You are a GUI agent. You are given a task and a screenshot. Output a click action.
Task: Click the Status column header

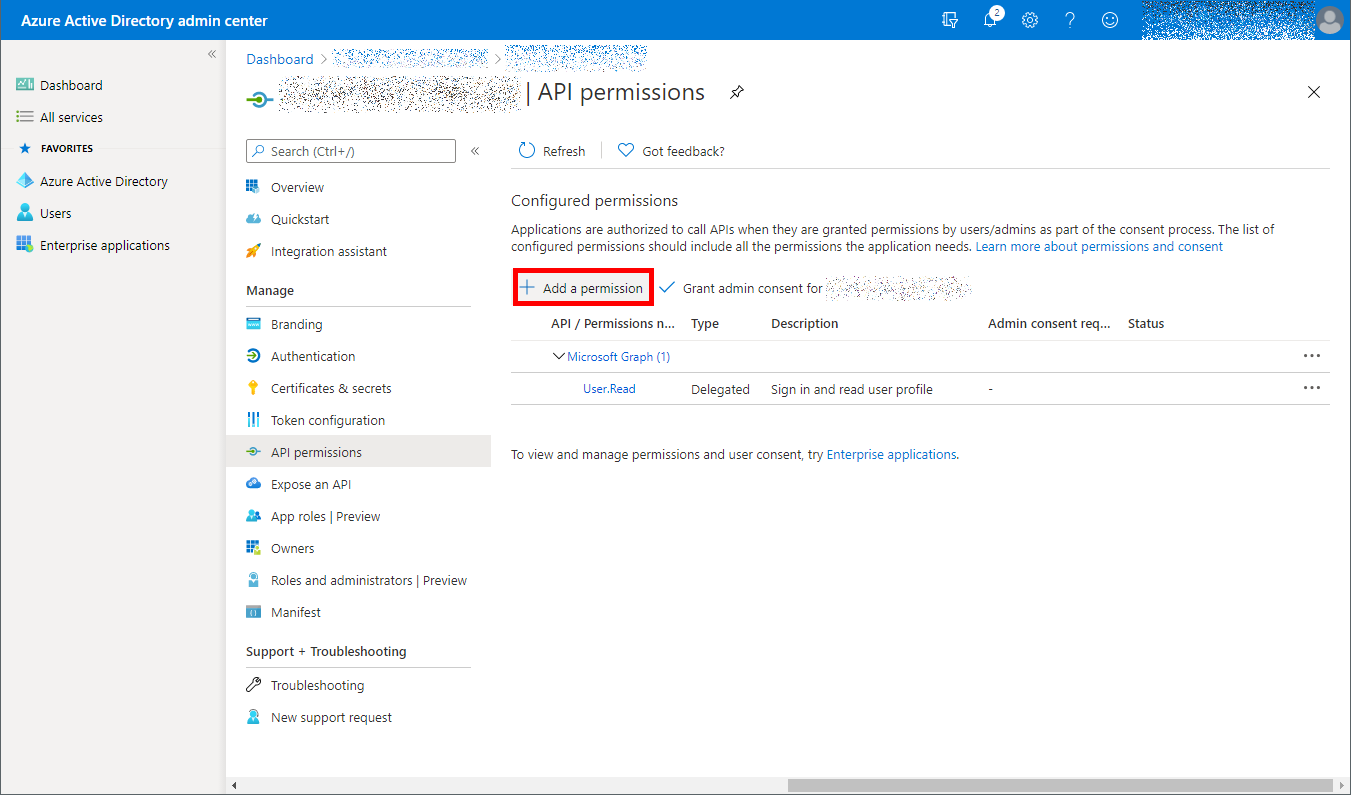1146,324
